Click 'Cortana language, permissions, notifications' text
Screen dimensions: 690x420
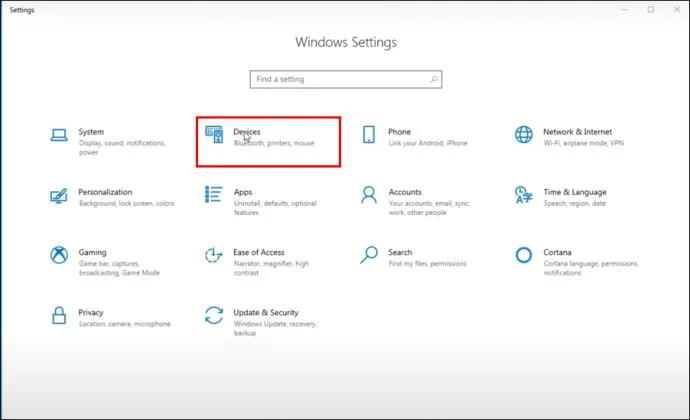click(x=591, y=268)
